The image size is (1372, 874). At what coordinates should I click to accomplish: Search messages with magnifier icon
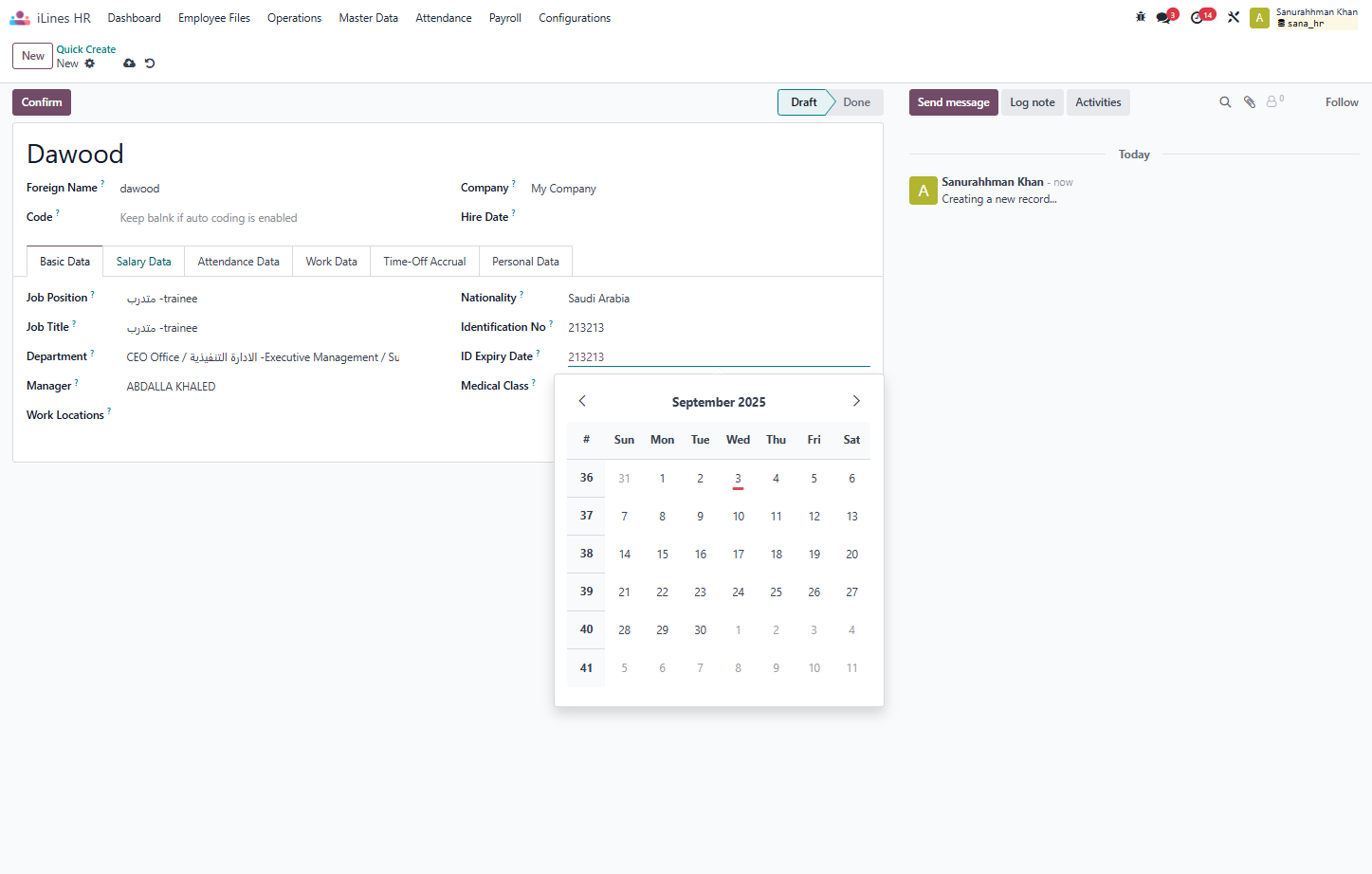1225,102
